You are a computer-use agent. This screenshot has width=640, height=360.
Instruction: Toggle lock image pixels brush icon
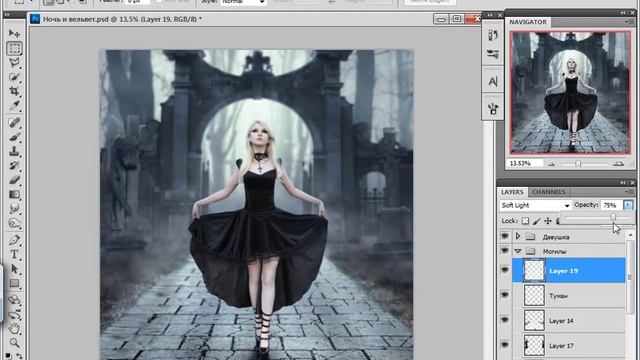pyautogui.click(x=537, y=221)
